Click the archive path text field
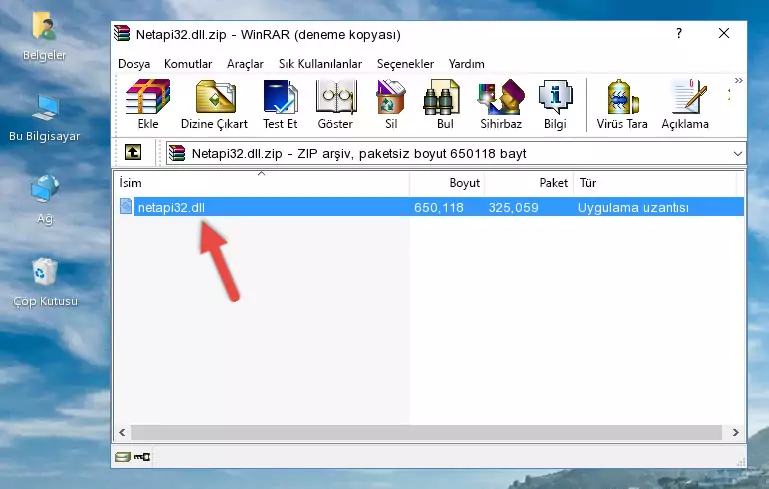Image resolution: width=769 pixels, height=489 pixels. [456, 154]
